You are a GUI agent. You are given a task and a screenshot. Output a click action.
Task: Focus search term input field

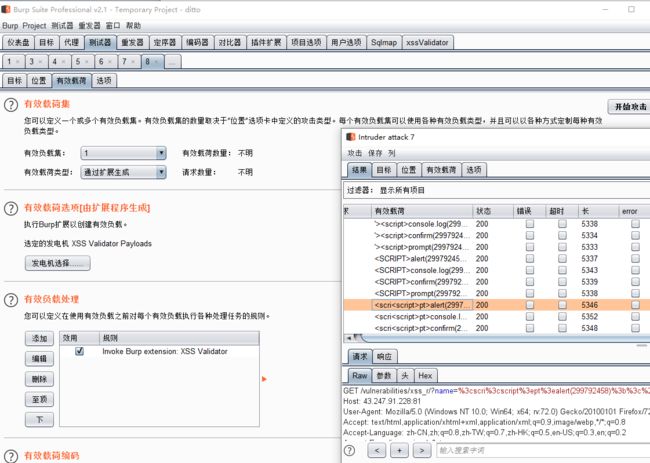click(x=543, y=451)
